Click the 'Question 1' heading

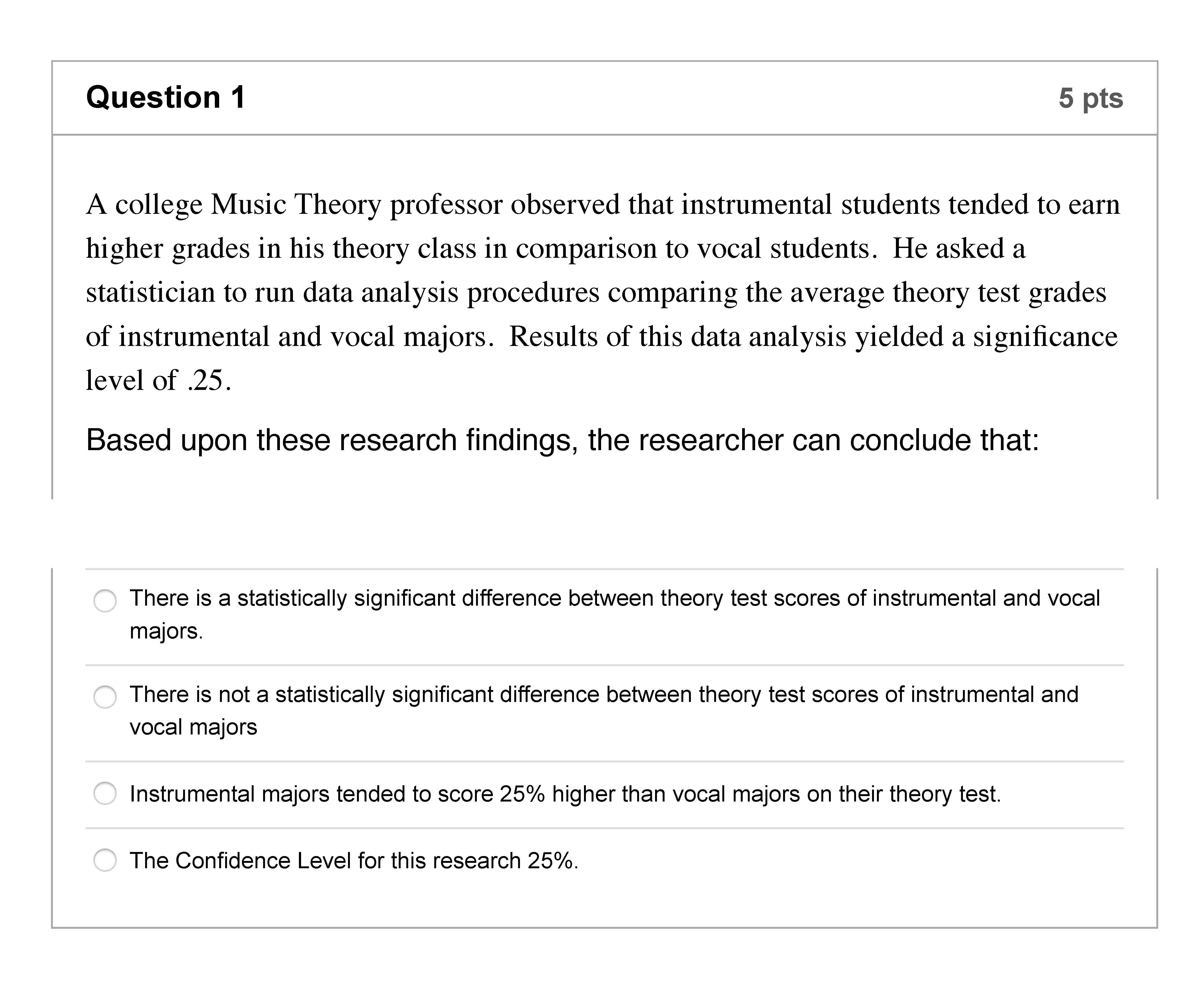pos(166,97)
